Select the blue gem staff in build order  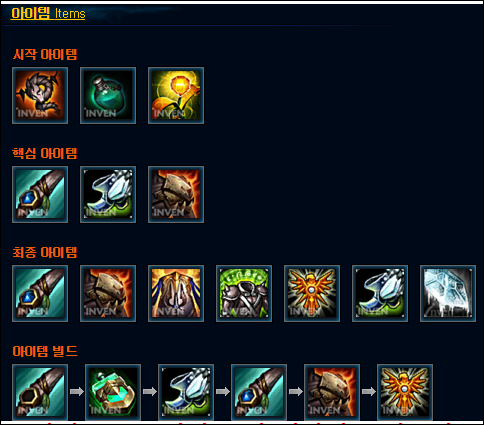click(x=259, y=392)
